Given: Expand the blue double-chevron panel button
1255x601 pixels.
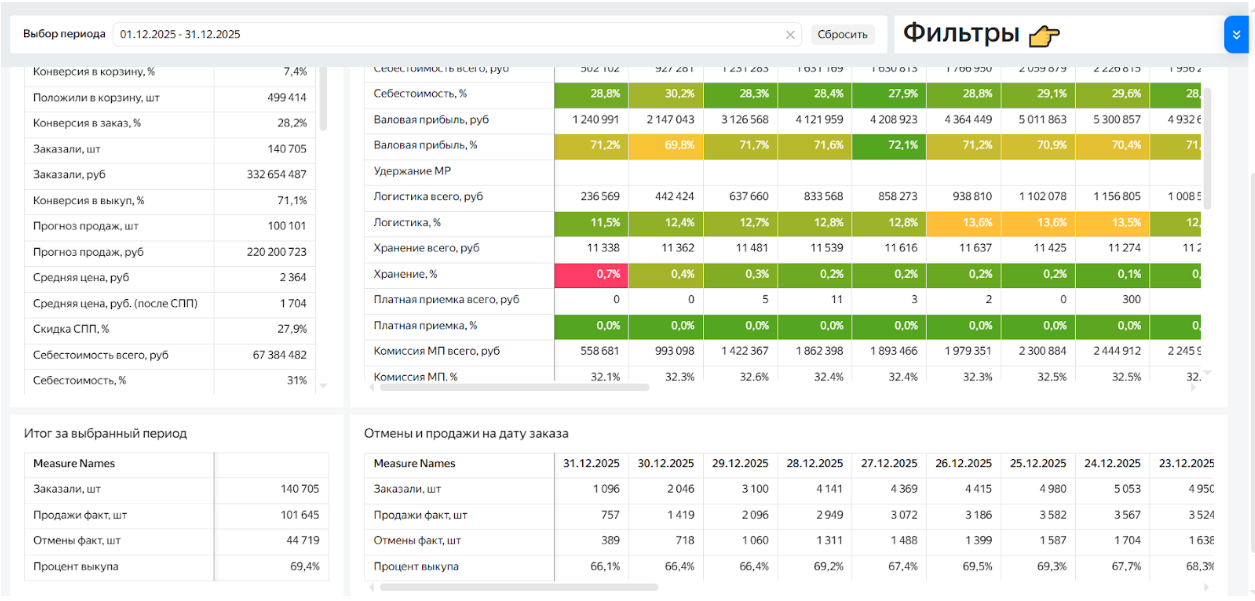Looking at the screenshot, I should 1236,34.
